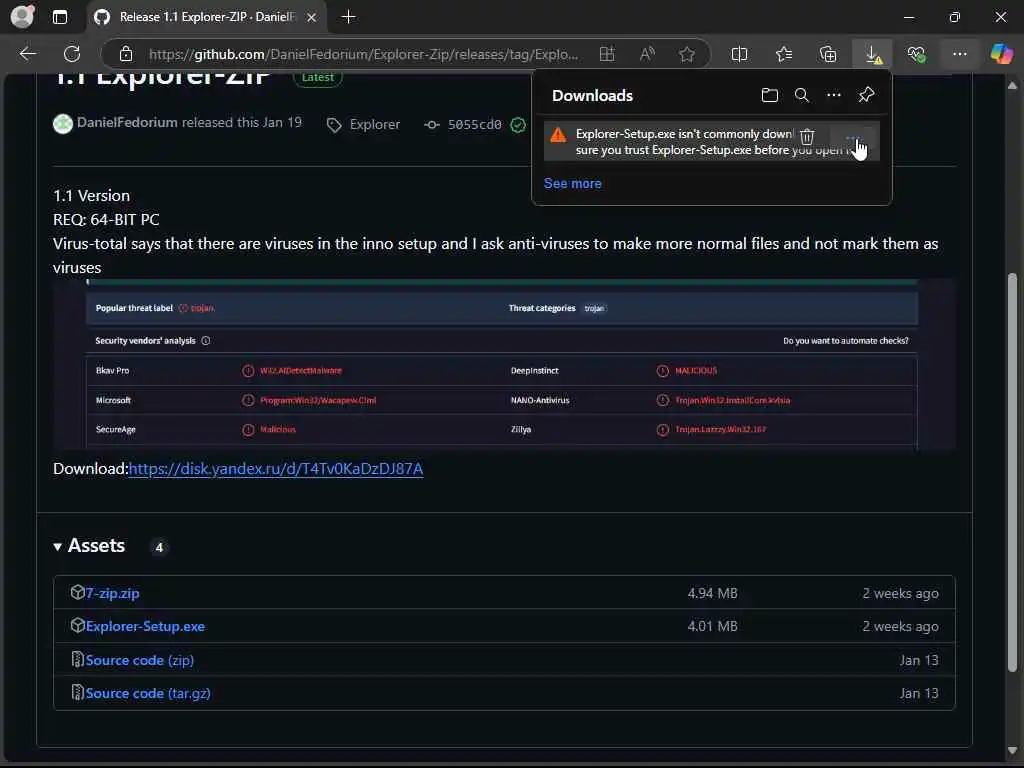Open Browser essentials heart icon
The image size is (1024, 768).
point(916,54)
